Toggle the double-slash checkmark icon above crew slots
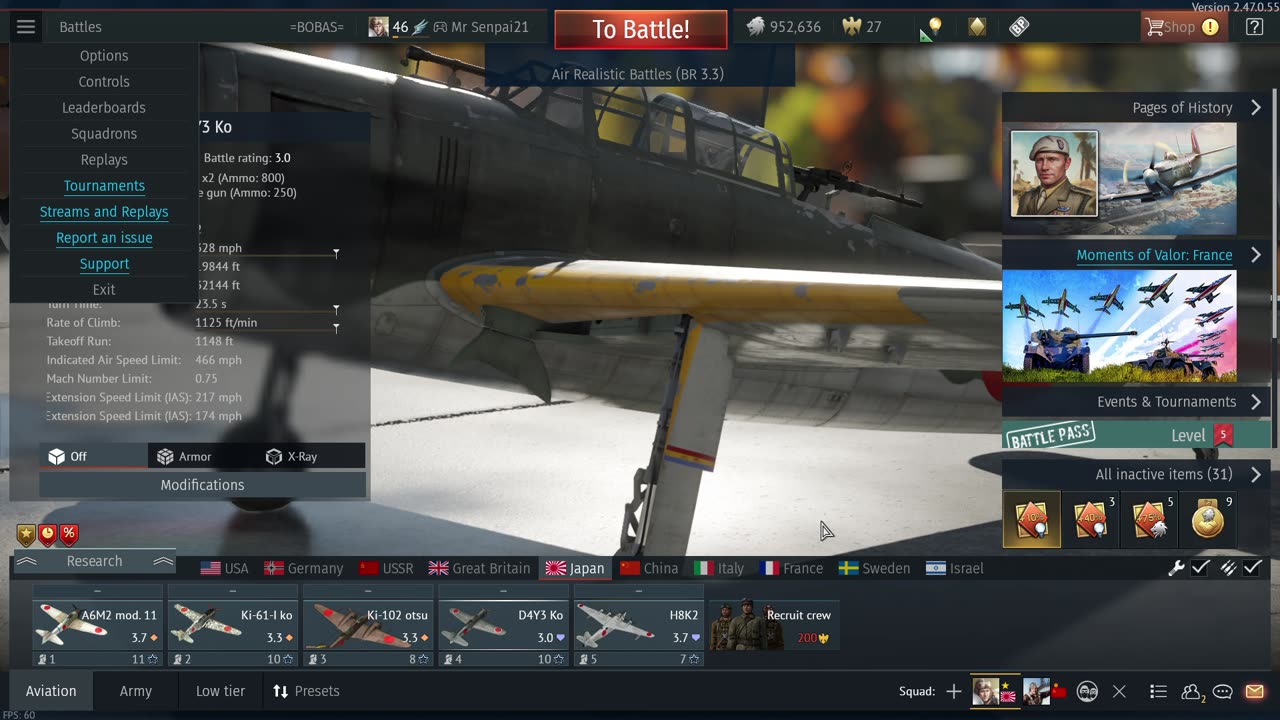1280x720 pixels. (x=1227, y=568)
